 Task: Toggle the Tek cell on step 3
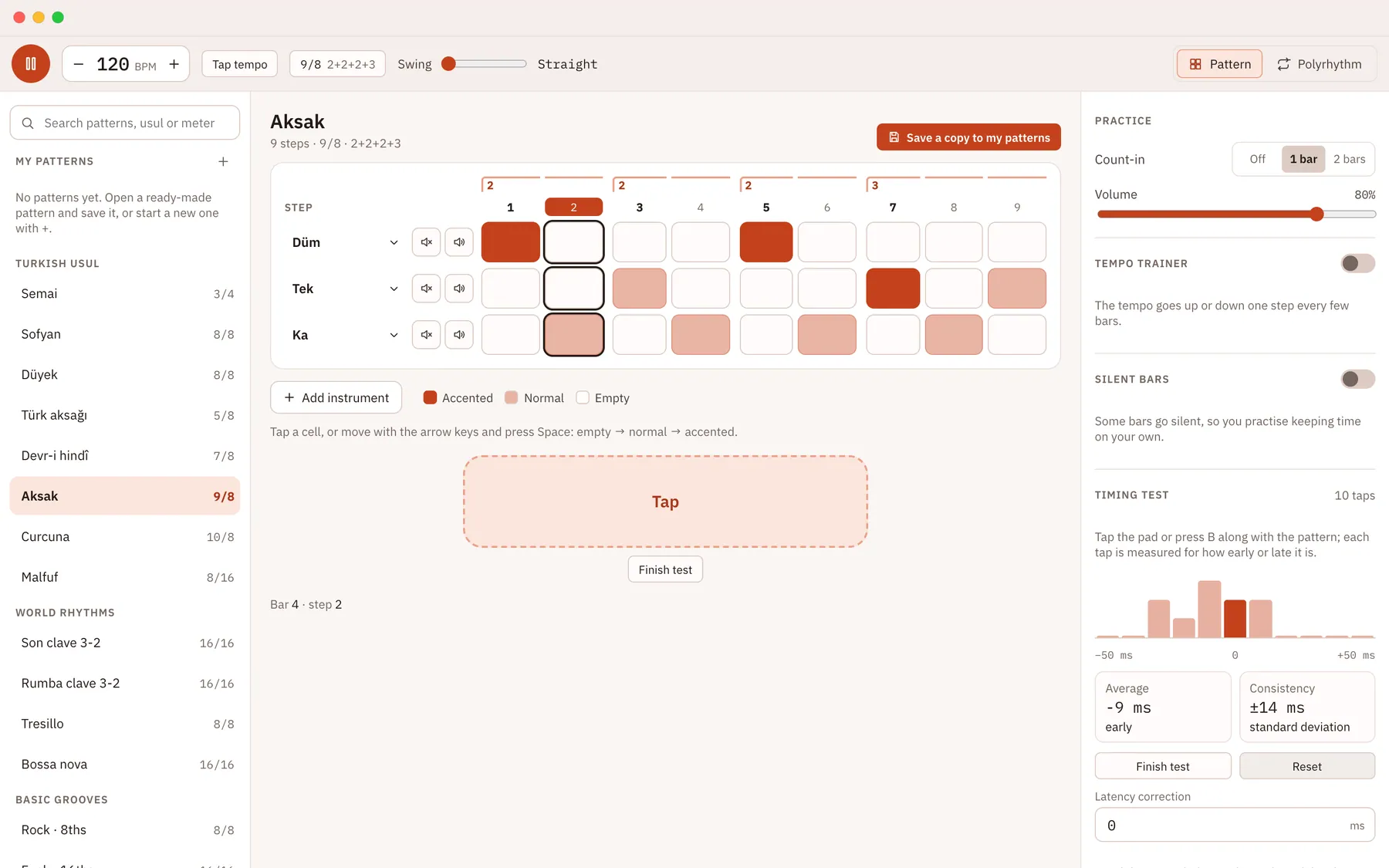[x=640, y=289]
